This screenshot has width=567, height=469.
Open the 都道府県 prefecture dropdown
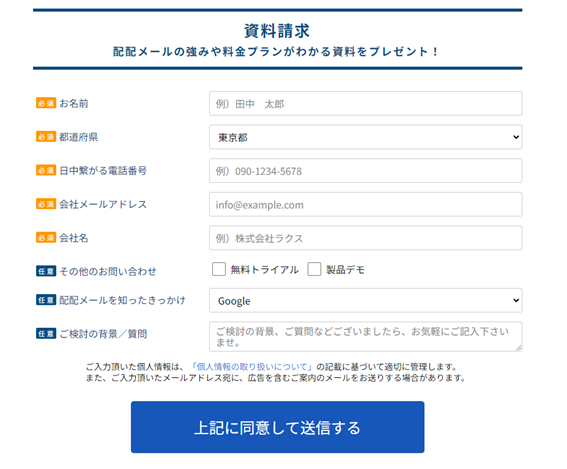point(365,137)
